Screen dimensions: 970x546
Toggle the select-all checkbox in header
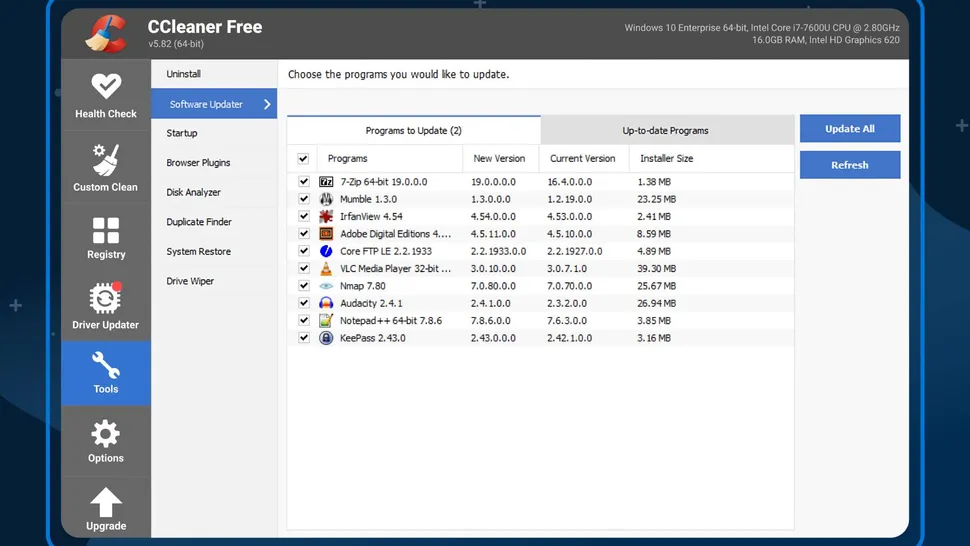coord(303,159)
